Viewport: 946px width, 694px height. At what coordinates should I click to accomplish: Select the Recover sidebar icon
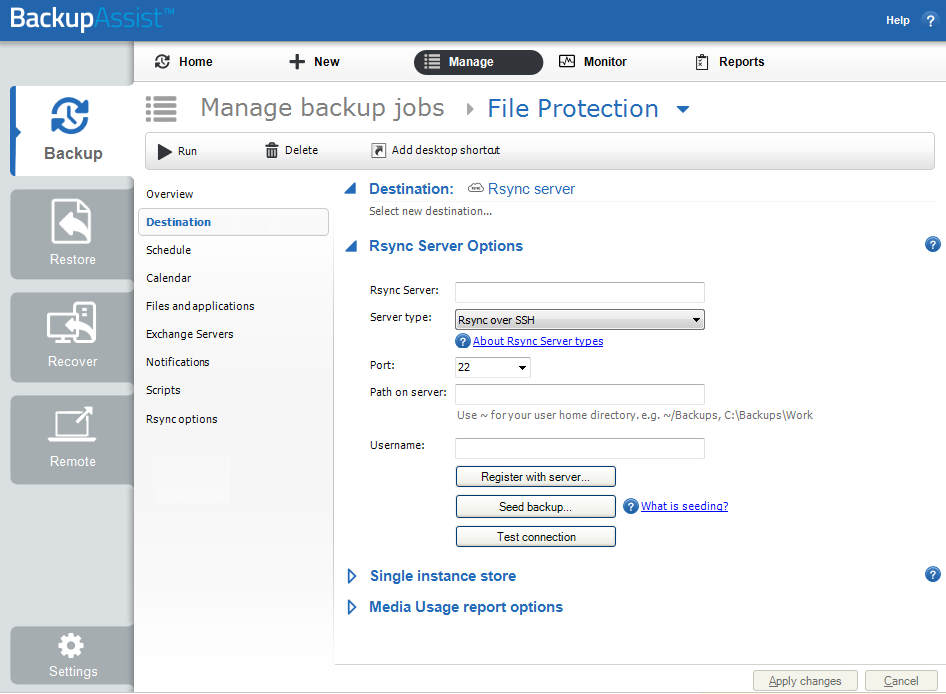(x=72, y=335)
